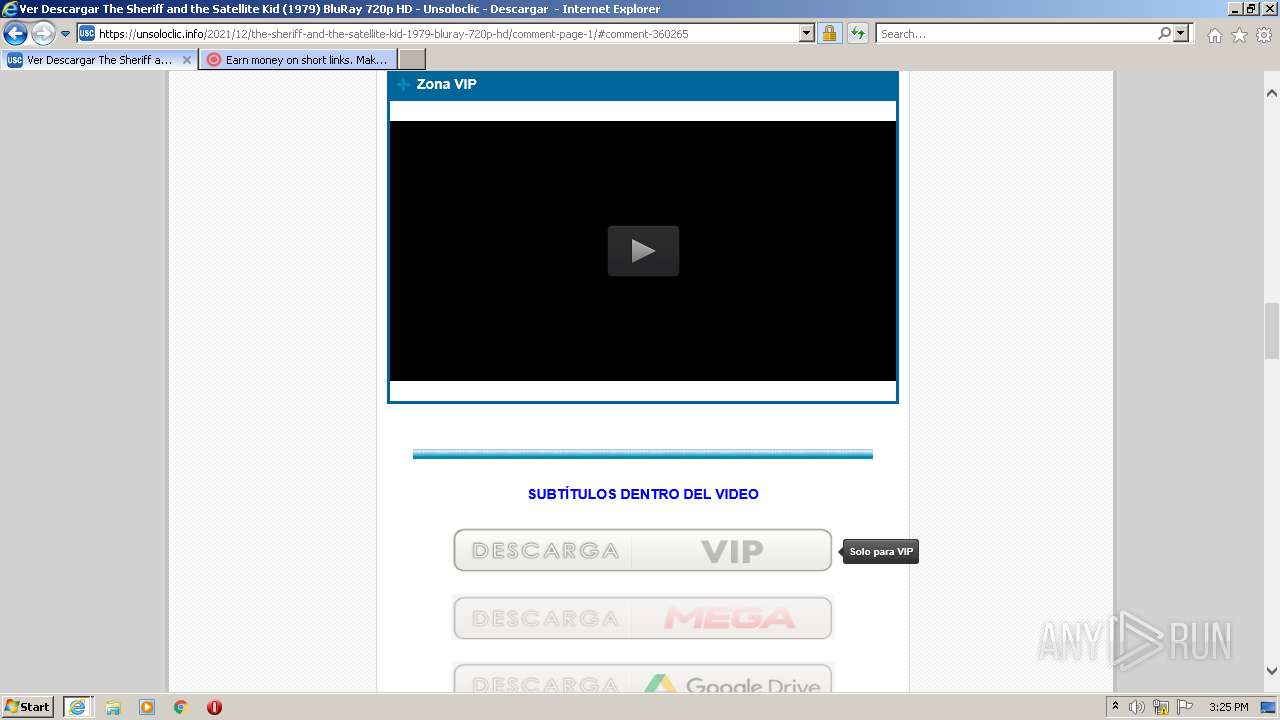The image size is (1280, 720).
Task: Open the recent pages dropdown arrow
Action: [65, 34]
